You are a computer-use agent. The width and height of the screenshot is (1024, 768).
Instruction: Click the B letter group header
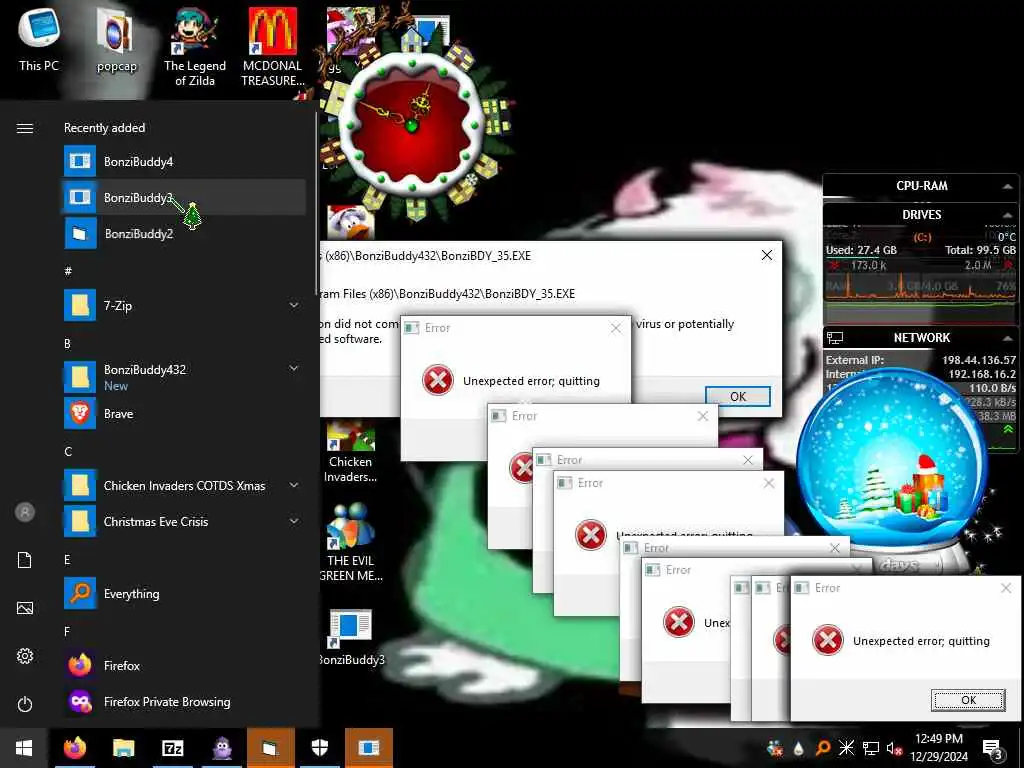pos(67,344)
